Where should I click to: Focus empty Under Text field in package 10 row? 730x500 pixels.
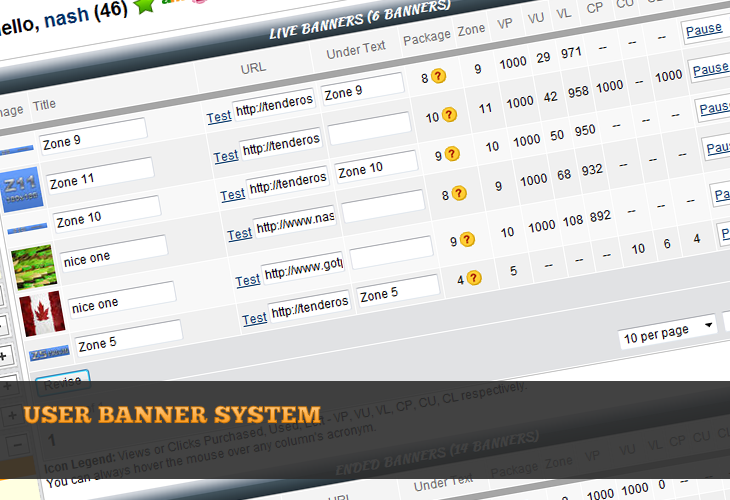369,128
